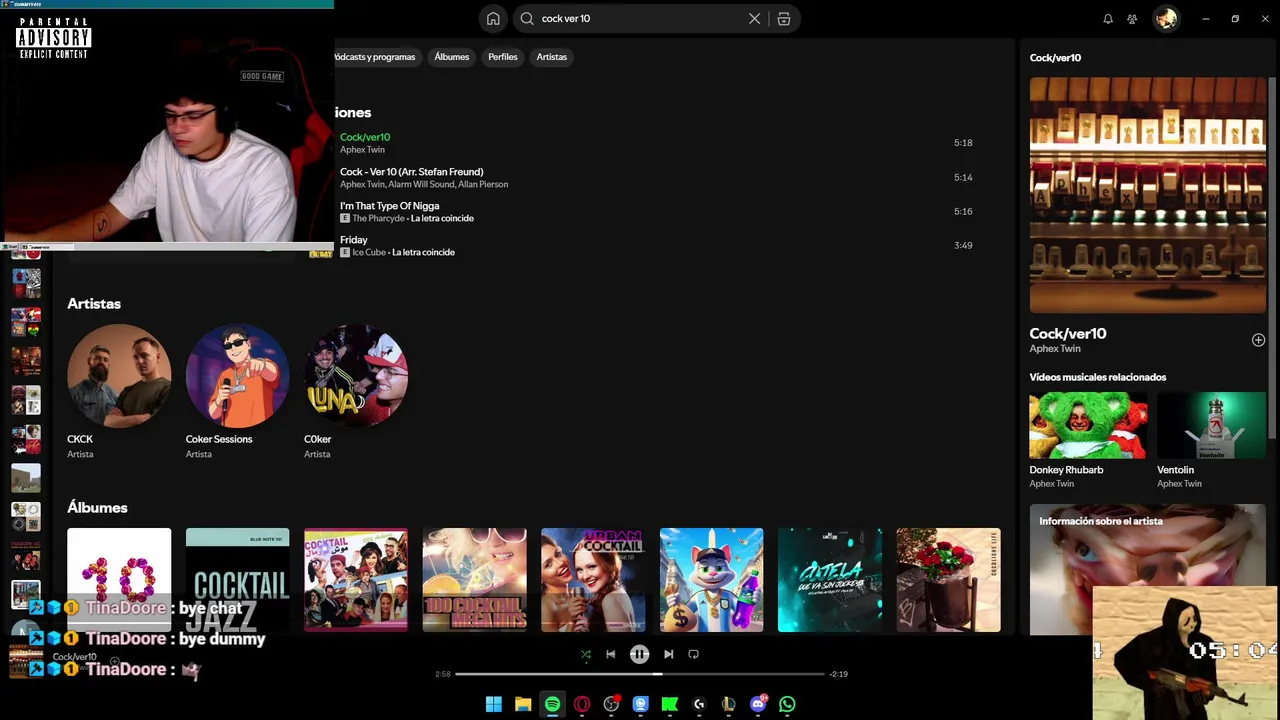
Task: Focus the search field containing 'cock ver 10'
Action: tap(657, 19)
